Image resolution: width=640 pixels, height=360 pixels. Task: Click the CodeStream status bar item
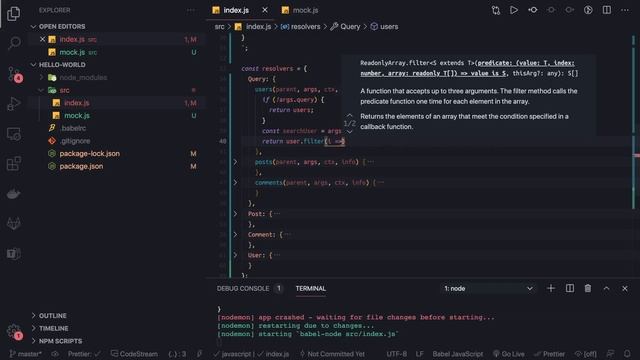coord(134,354)
